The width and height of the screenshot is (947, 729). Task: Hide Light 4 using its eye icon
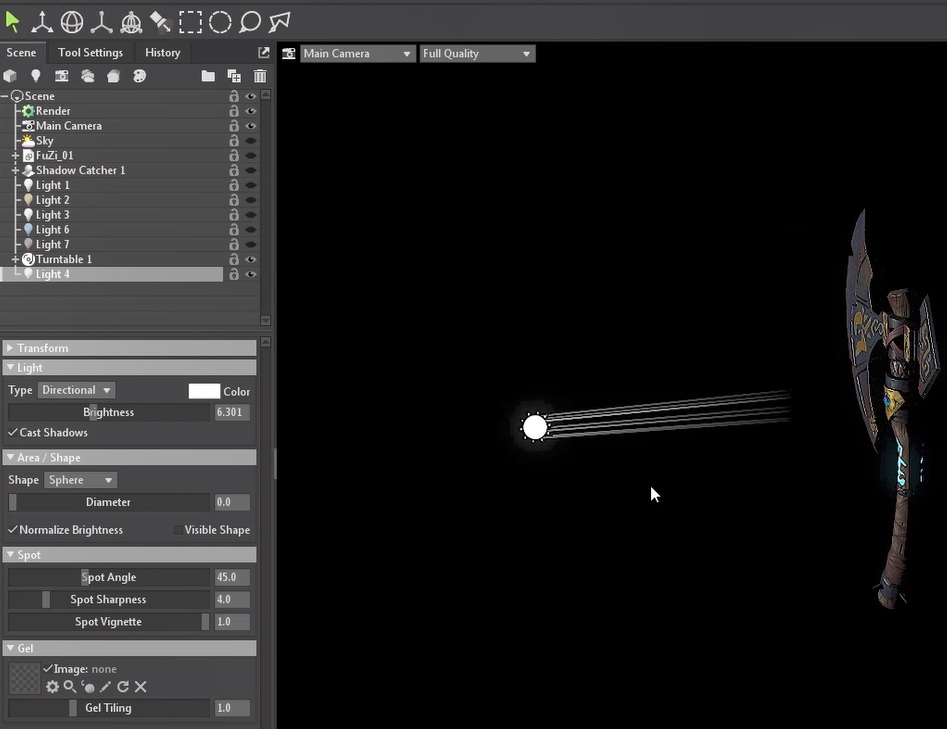tap(251, 274)
